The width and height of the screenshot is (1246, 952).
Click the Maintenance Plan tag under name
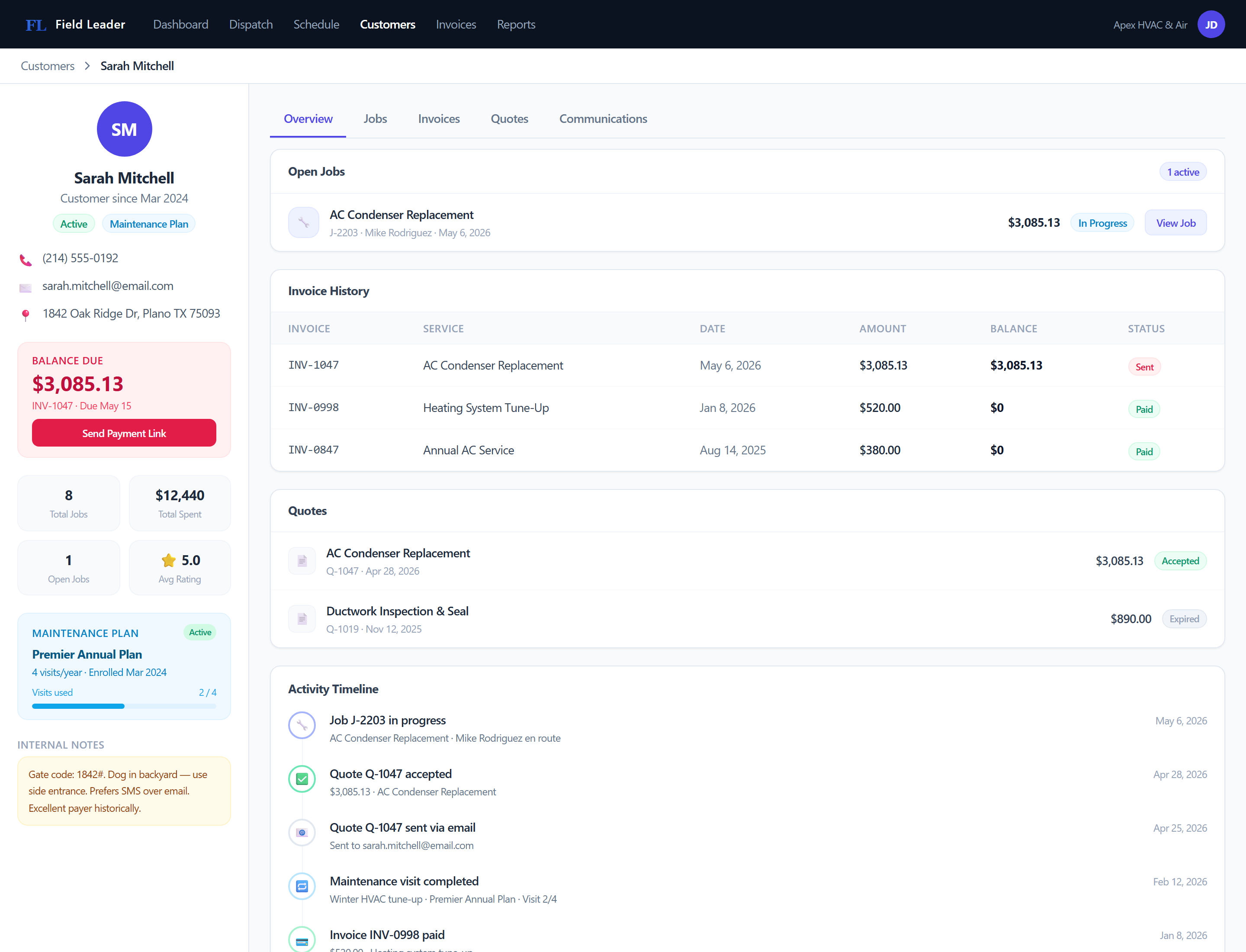149,224
